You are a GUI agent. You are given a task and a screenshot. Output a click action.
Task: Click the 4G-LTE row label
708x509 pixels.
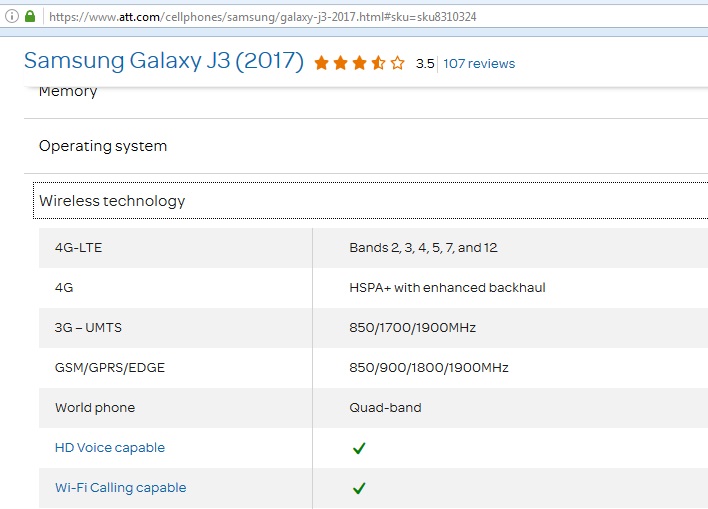coord(78,248)
